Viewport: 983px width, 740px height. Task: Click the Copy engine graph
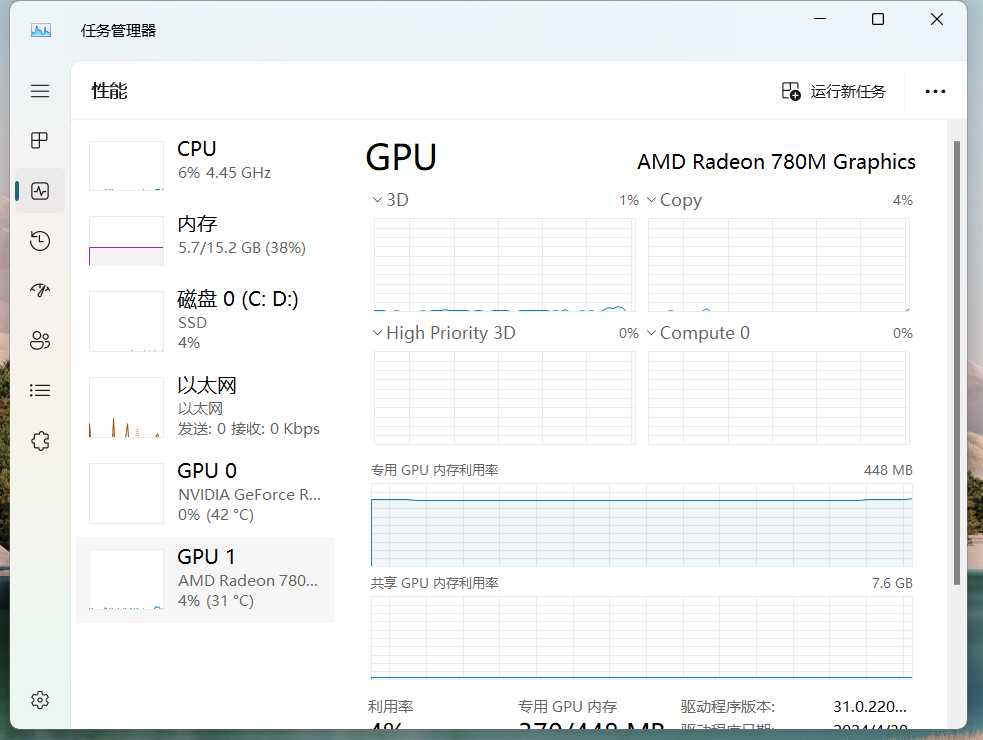[x=779, y=265]
